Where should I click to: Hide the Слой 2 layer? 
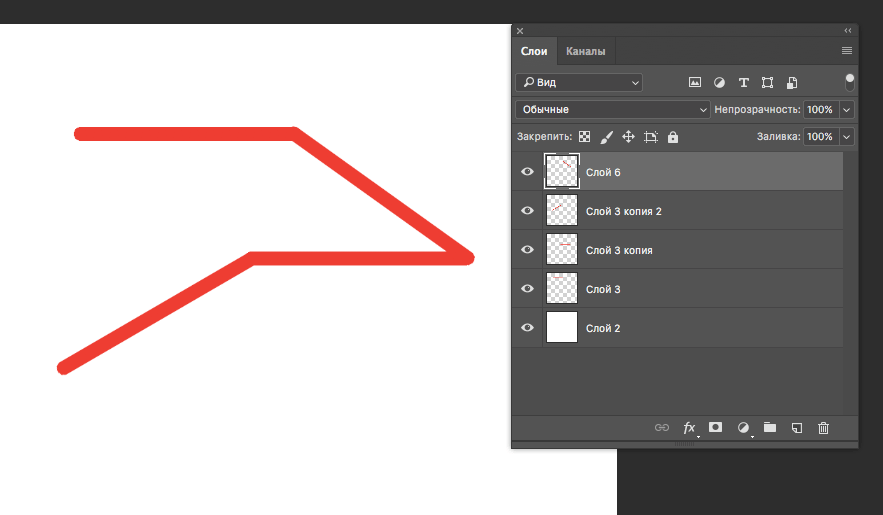point(527,328)
